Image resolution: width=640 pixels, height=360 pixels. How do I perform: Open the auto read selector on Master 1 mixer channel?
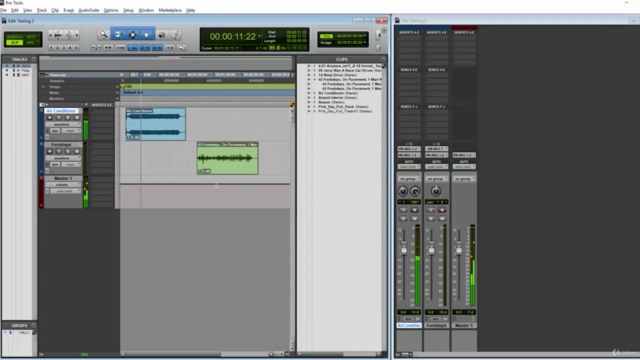464,167
